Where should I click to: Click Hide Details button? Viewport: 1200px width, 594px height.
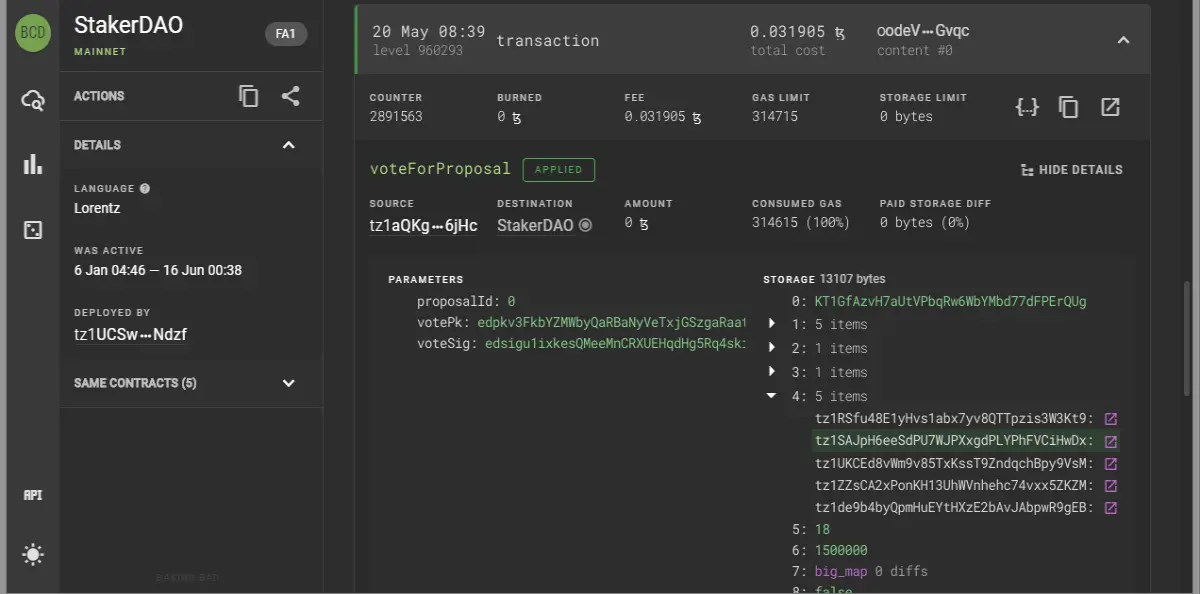(x=1072, y=170)
